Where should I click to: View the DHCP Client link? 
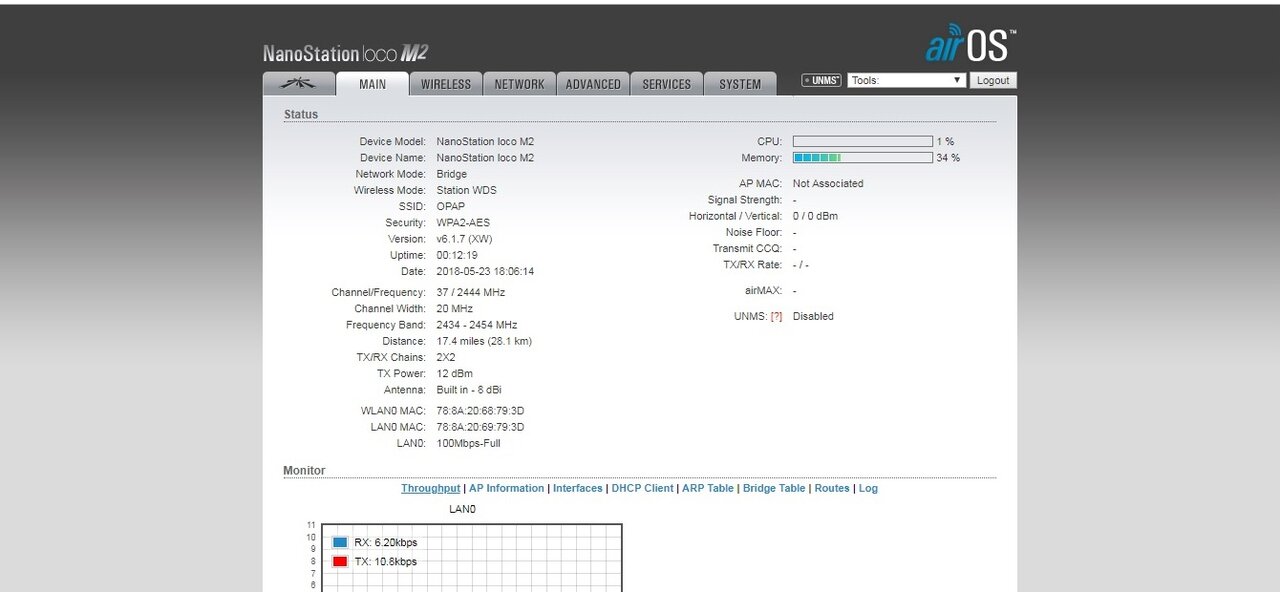(643, 488)
